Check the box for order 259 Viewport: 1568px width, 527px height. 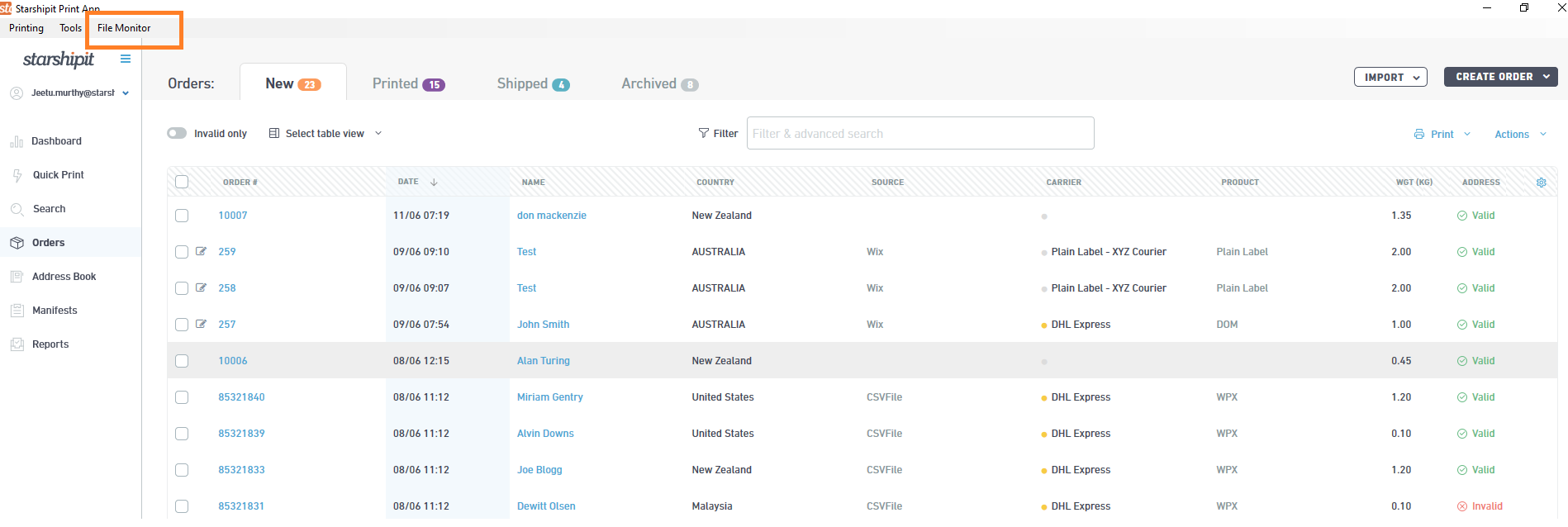click(182, 252)
